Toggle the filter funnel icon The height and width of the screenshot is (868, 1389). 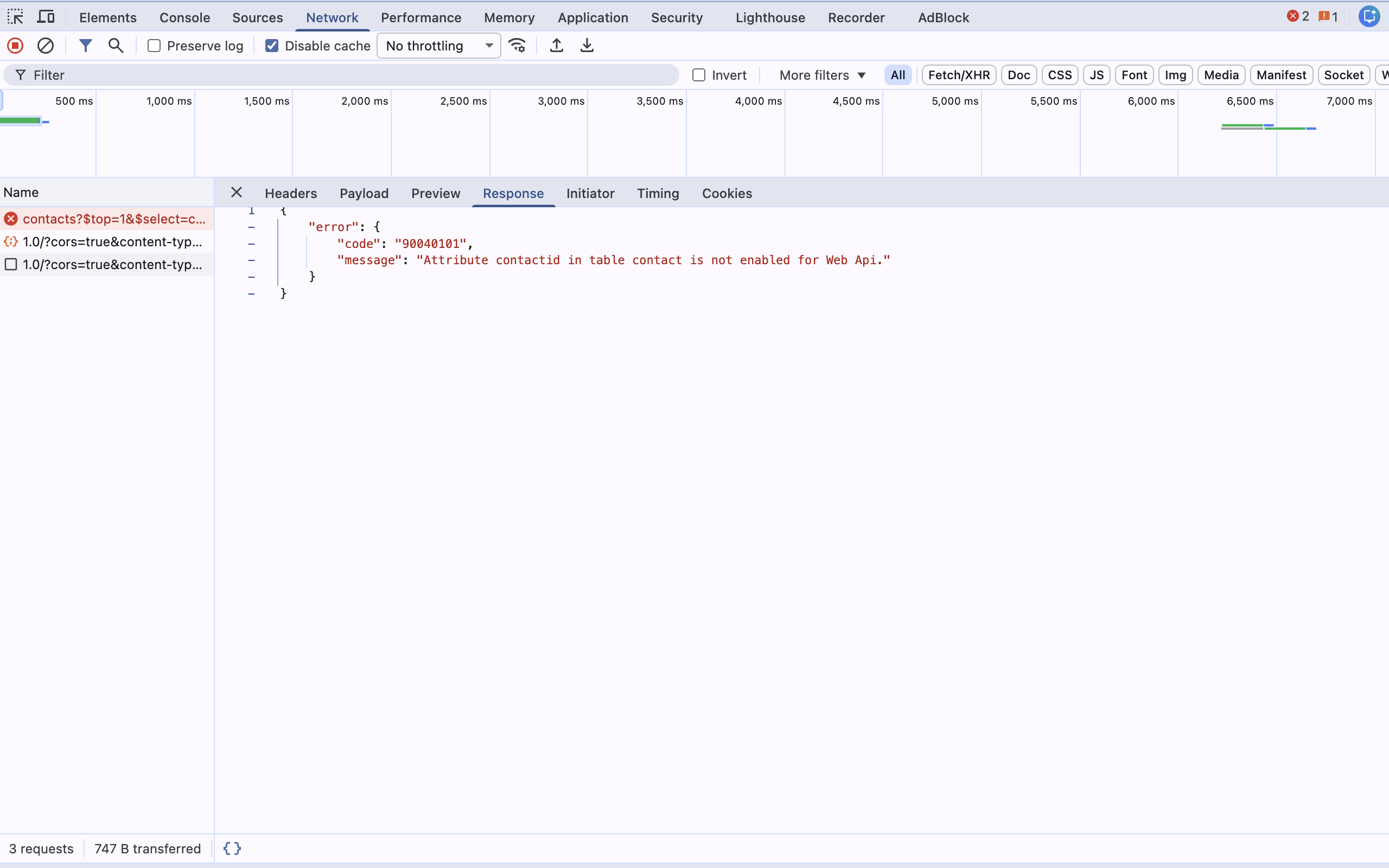click(x=86, y=46)
